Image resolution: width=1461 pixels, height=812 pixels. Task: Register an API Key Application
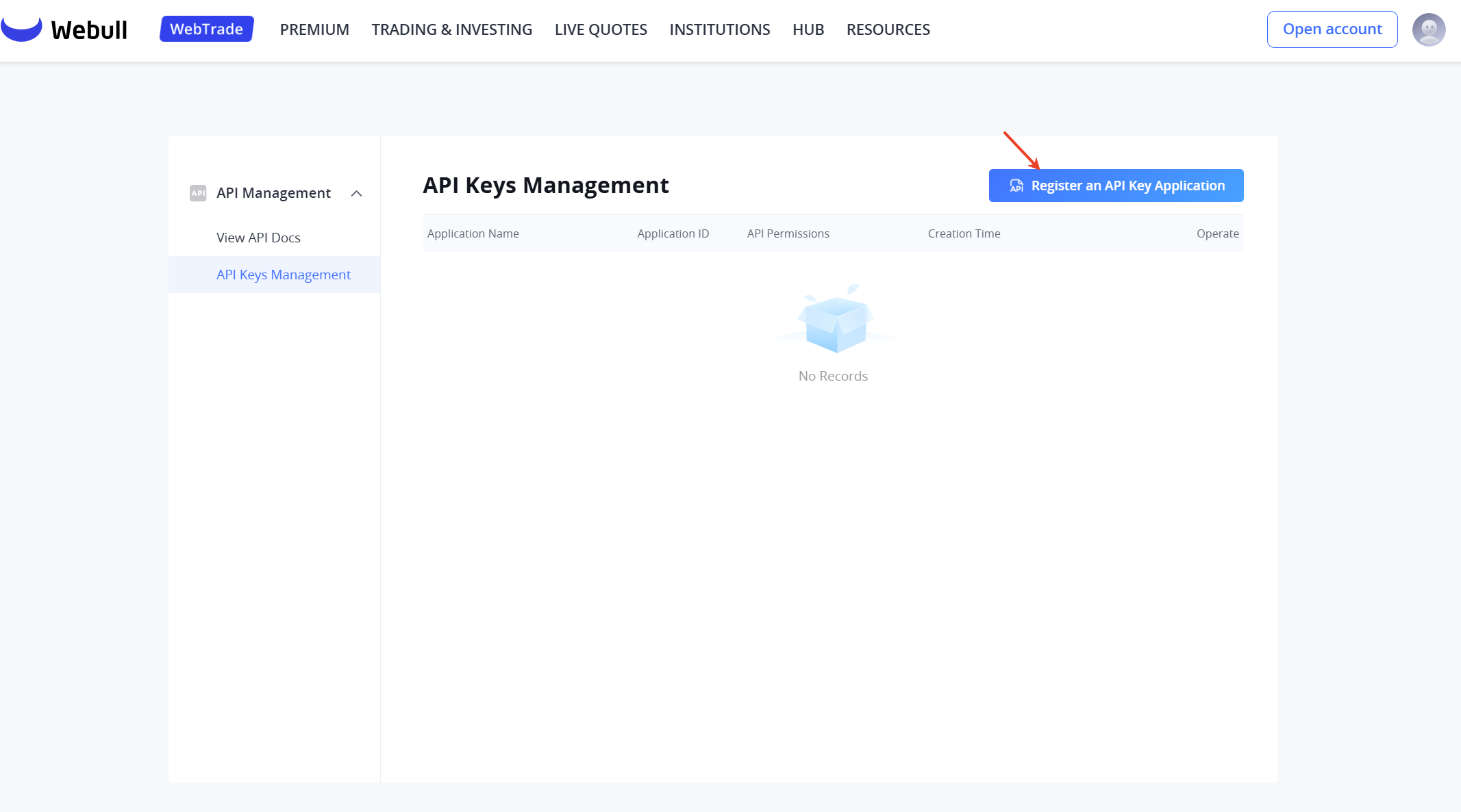(1116, 186)
